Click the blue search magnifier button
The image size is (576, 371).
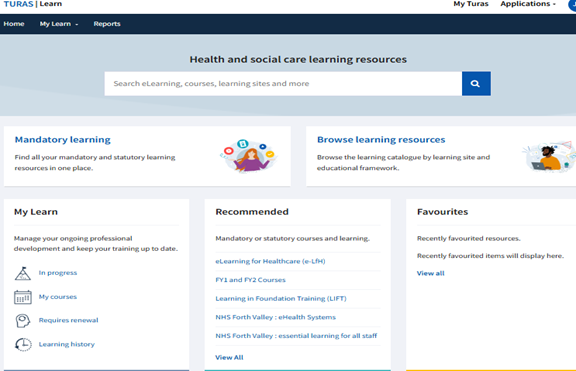click(x=476, y=84)
